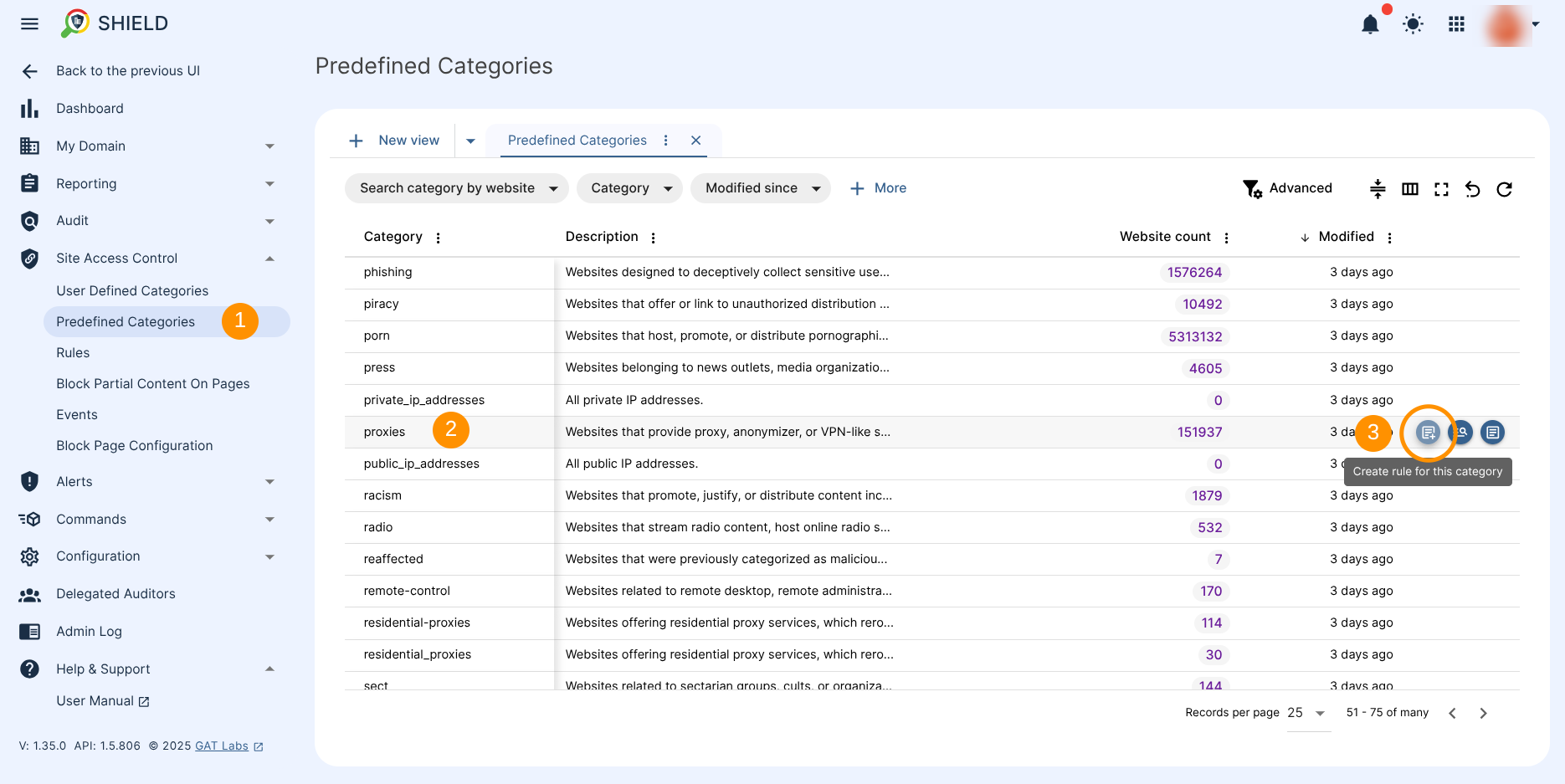Click the phishing website count 1576264

click(1194, 273)
